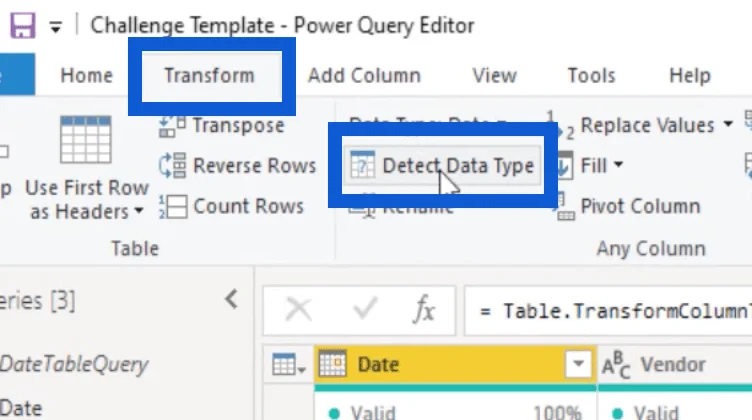Collapse the Queries pane with the chevron

click(x=231, y=300)
